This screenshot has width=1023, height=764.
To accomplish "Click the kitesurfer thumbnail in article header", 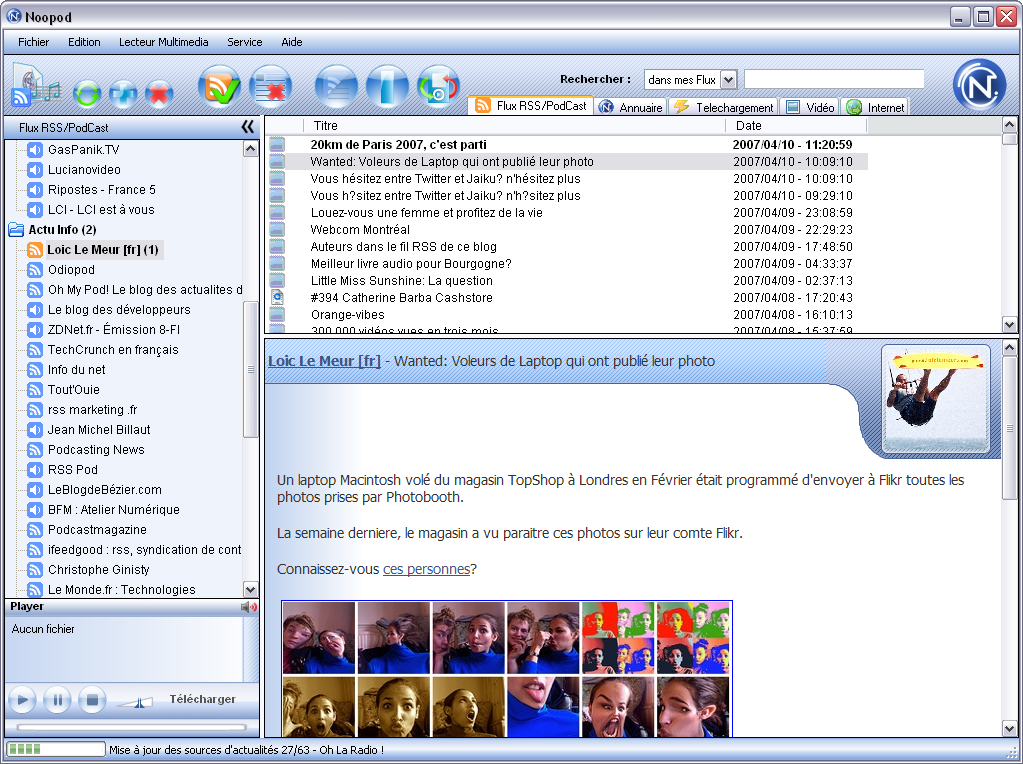I will 936,399.
